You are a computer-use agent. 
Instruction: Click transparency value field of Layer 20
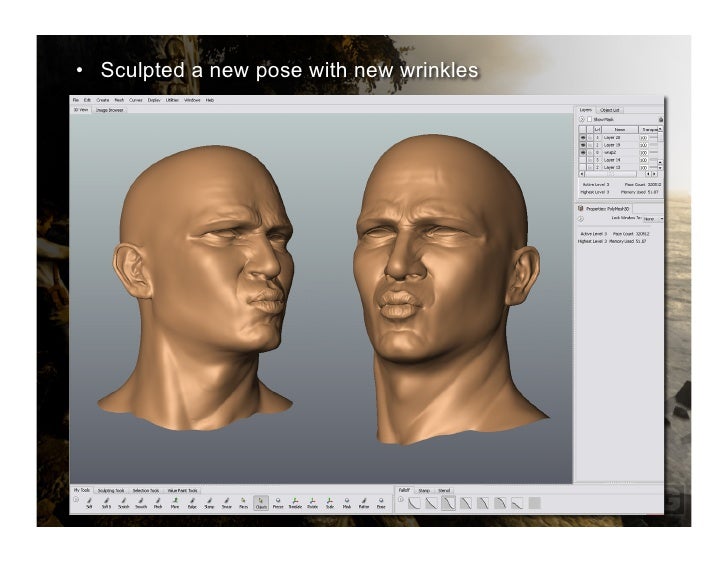click(645, 136)
